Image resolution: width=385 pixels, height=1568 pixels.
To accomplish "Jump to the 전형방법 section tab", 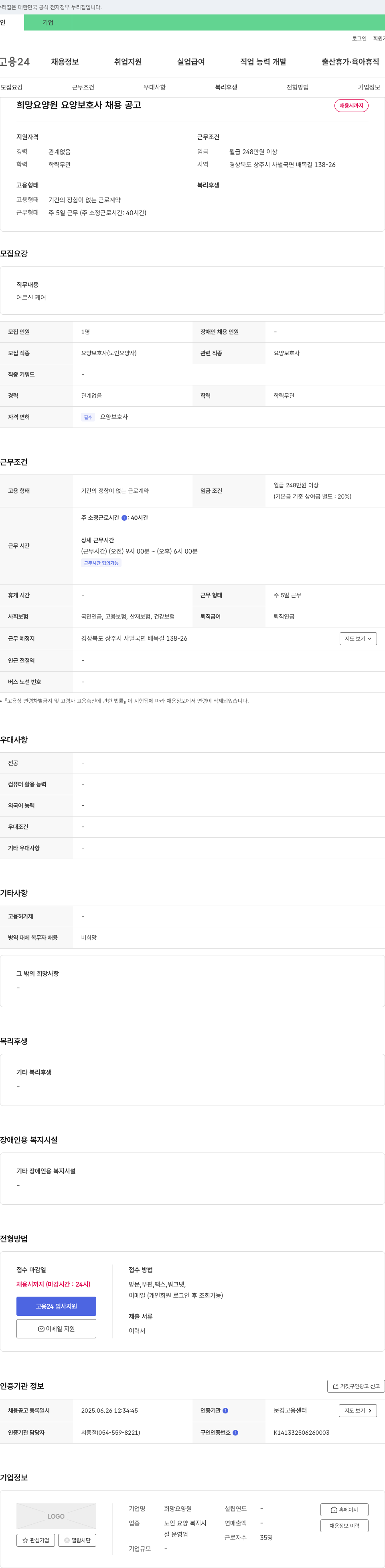I will point(298,87).
